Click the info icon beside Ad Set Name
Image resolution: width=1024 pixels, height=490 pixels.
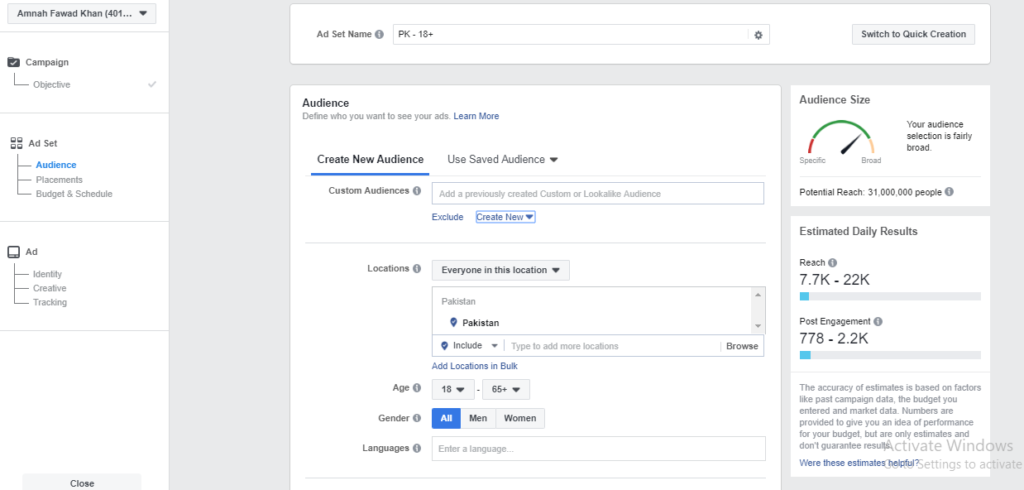379,35
